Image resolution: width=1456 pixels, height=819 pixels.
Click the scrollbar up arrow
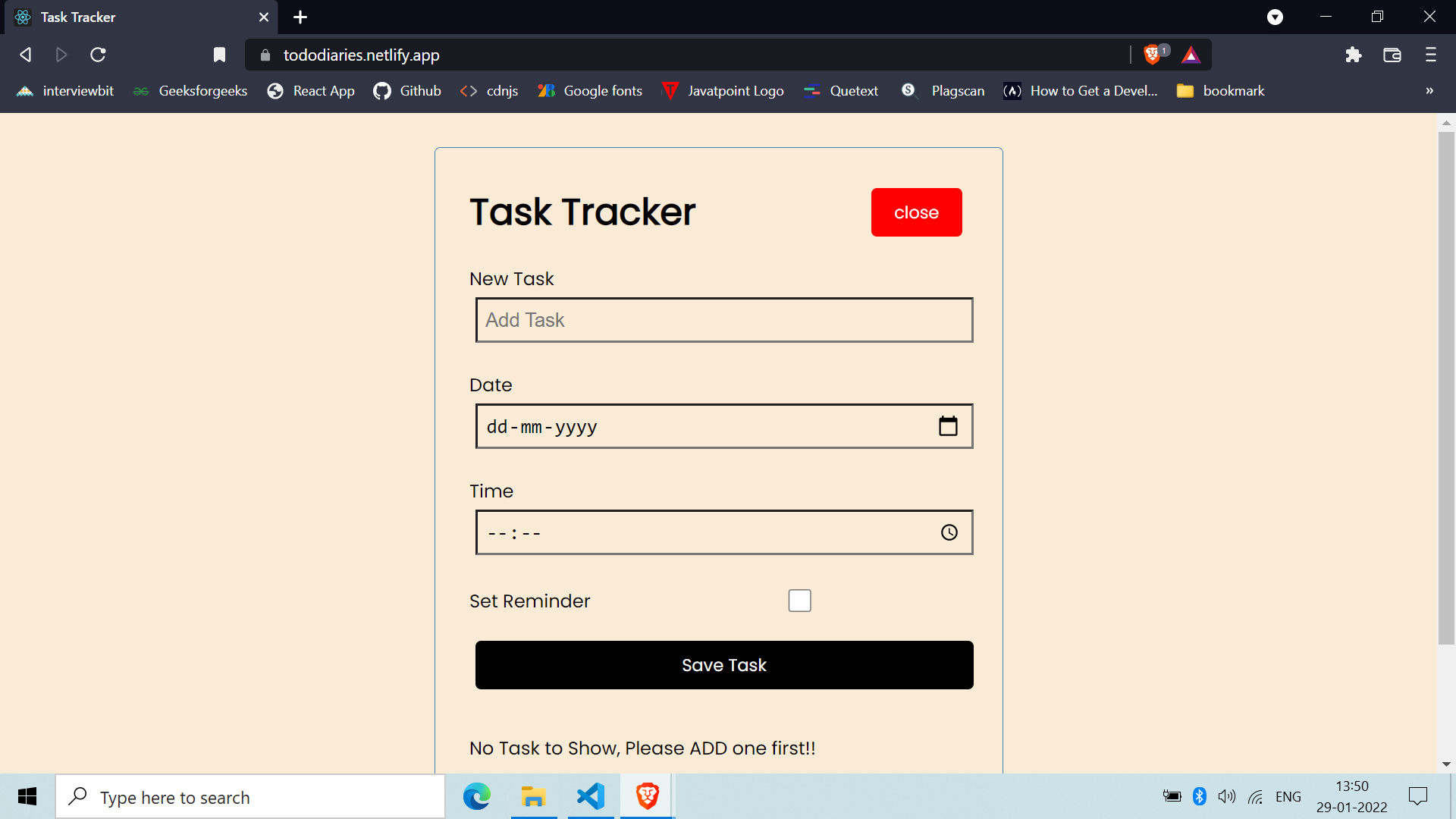point(1446,122)
